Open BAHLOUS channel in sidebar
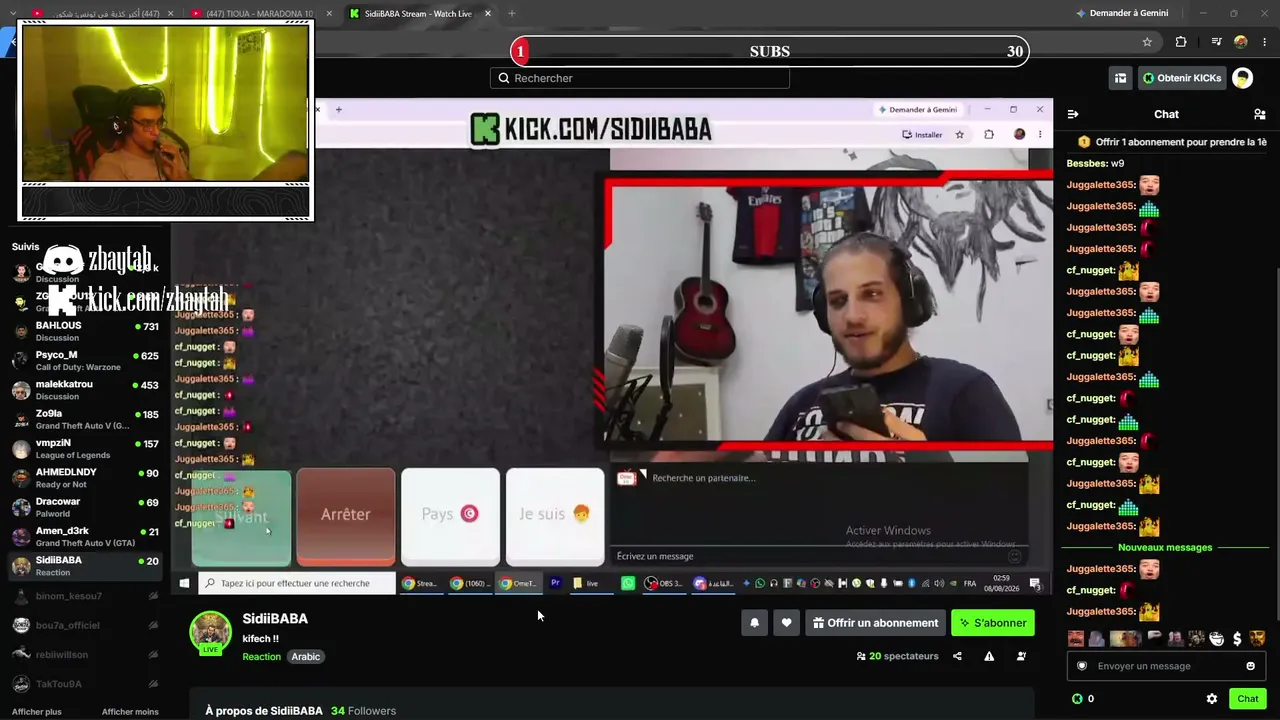 [x=85, y=331]
